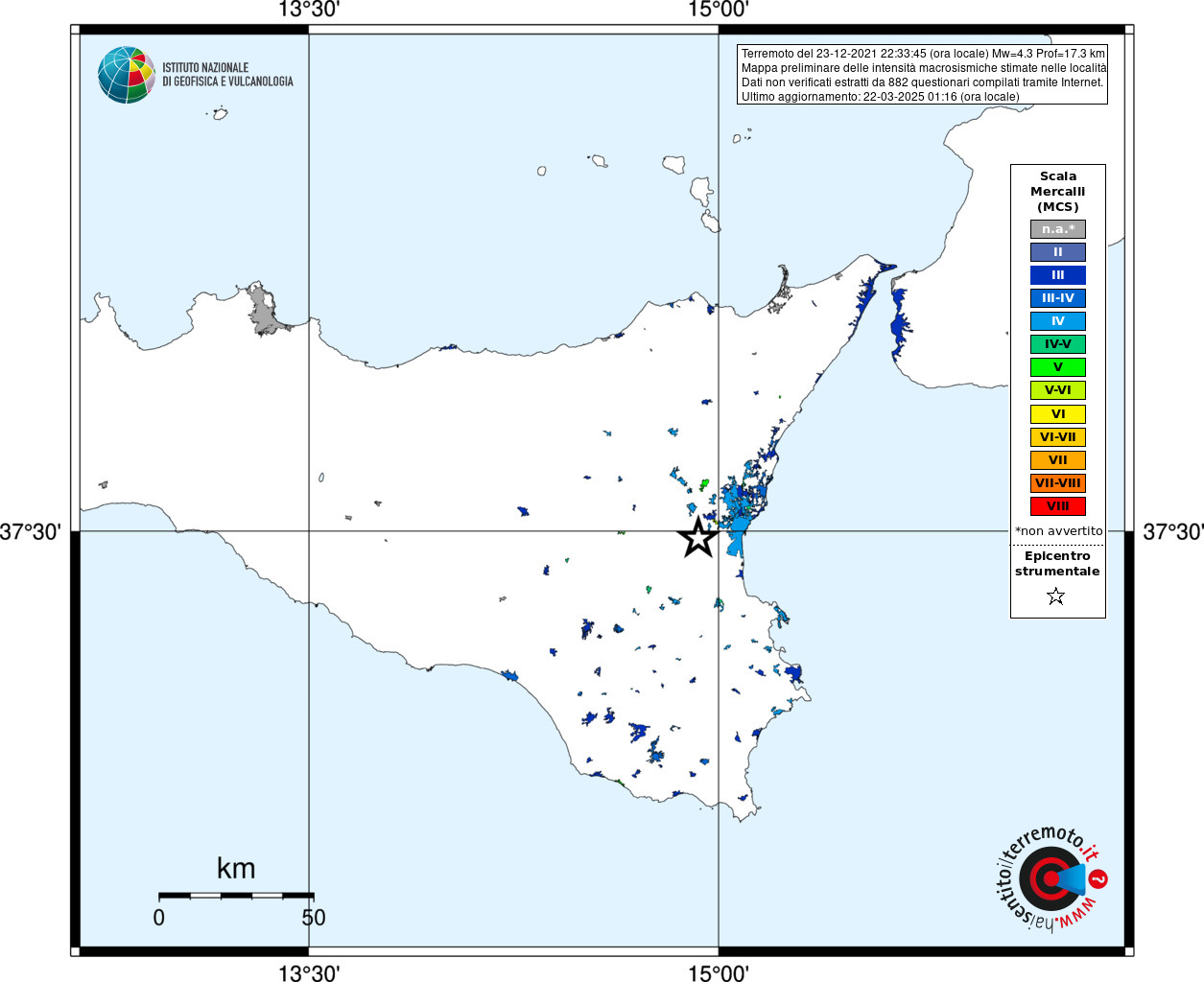This screenshot has width=1204, height=982.
Task: Select the III-IV legend swatch
Action: coord(1058,298)
